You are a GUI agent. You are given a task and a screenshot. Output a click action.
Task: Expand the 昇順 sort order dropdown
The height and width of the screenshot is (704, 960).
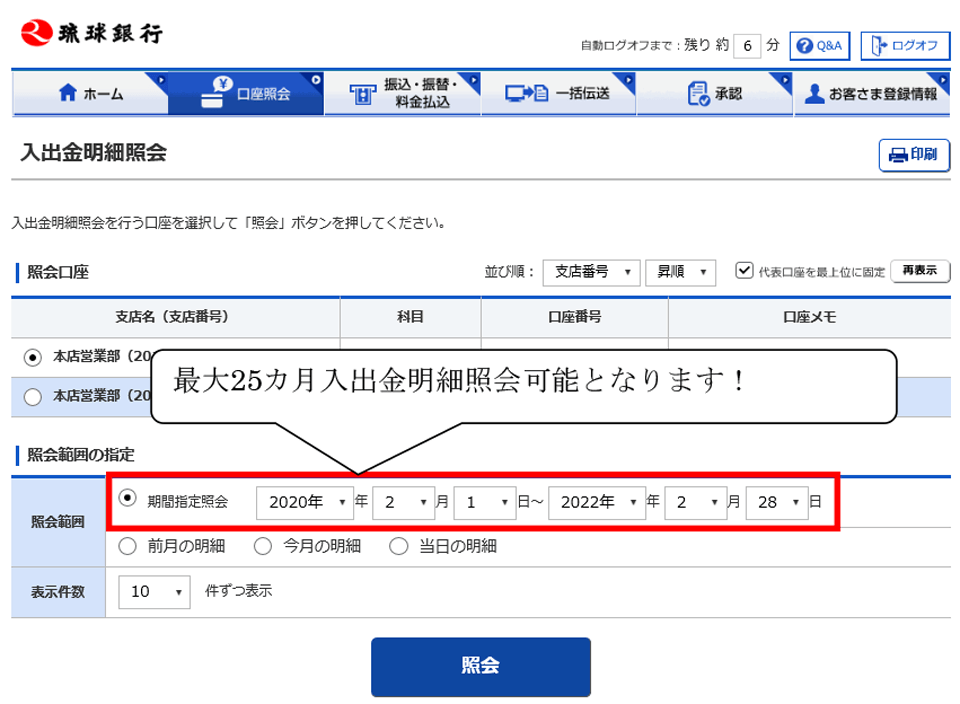[x=680, y=272]
